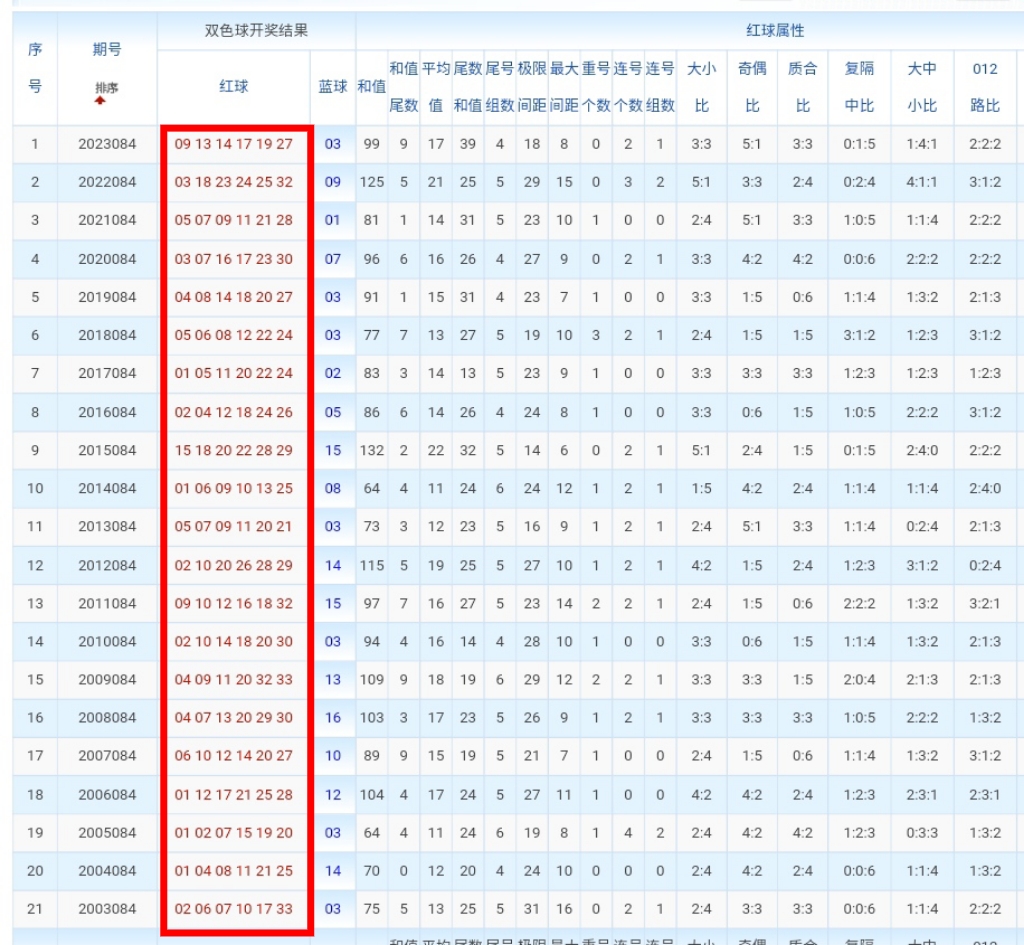Select issue number 2009084

pos(107,679)
